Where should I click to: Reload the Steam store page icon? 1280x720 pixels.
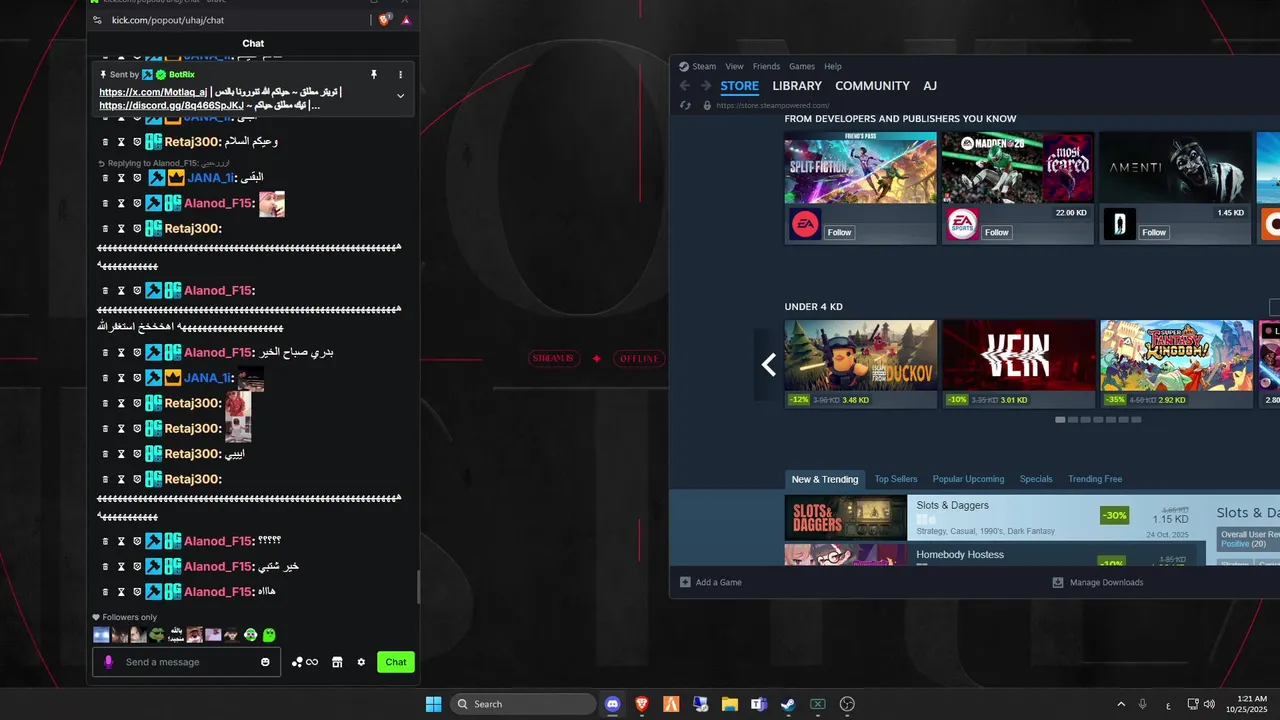click(685, 105)
